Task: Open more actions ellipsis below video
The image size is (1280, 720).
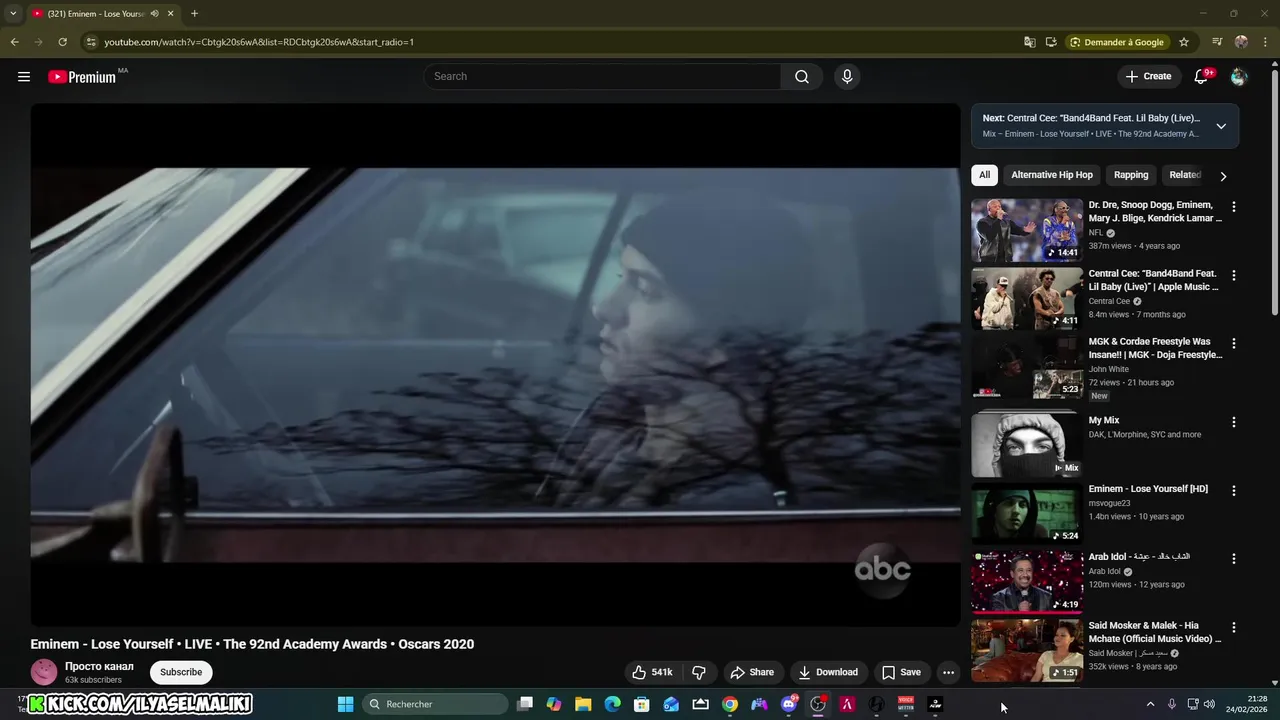Action: pyautogui.click(x=948, y=672)
